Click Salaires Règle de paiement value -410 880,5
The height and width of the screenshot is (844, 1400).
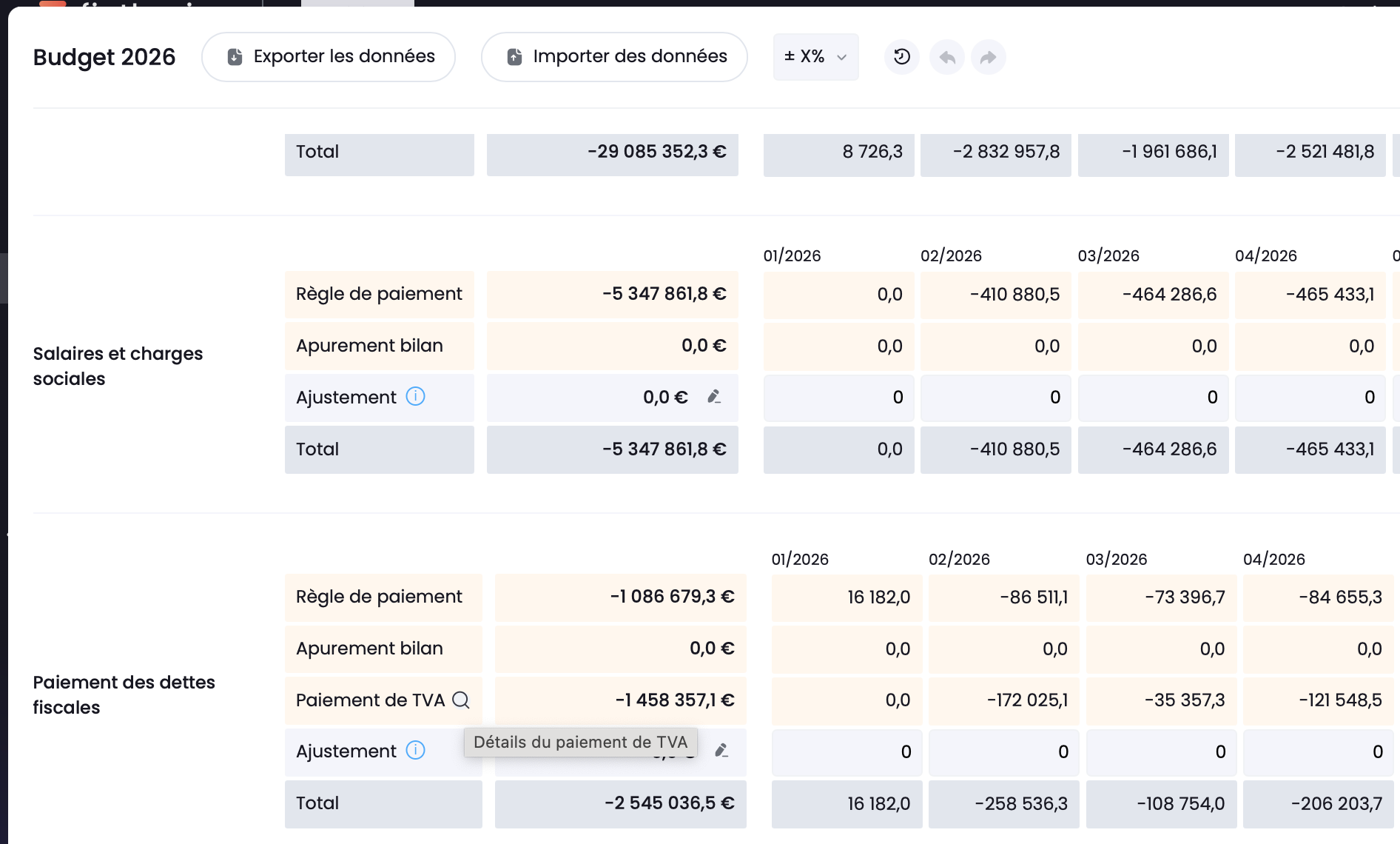[996, 295]
